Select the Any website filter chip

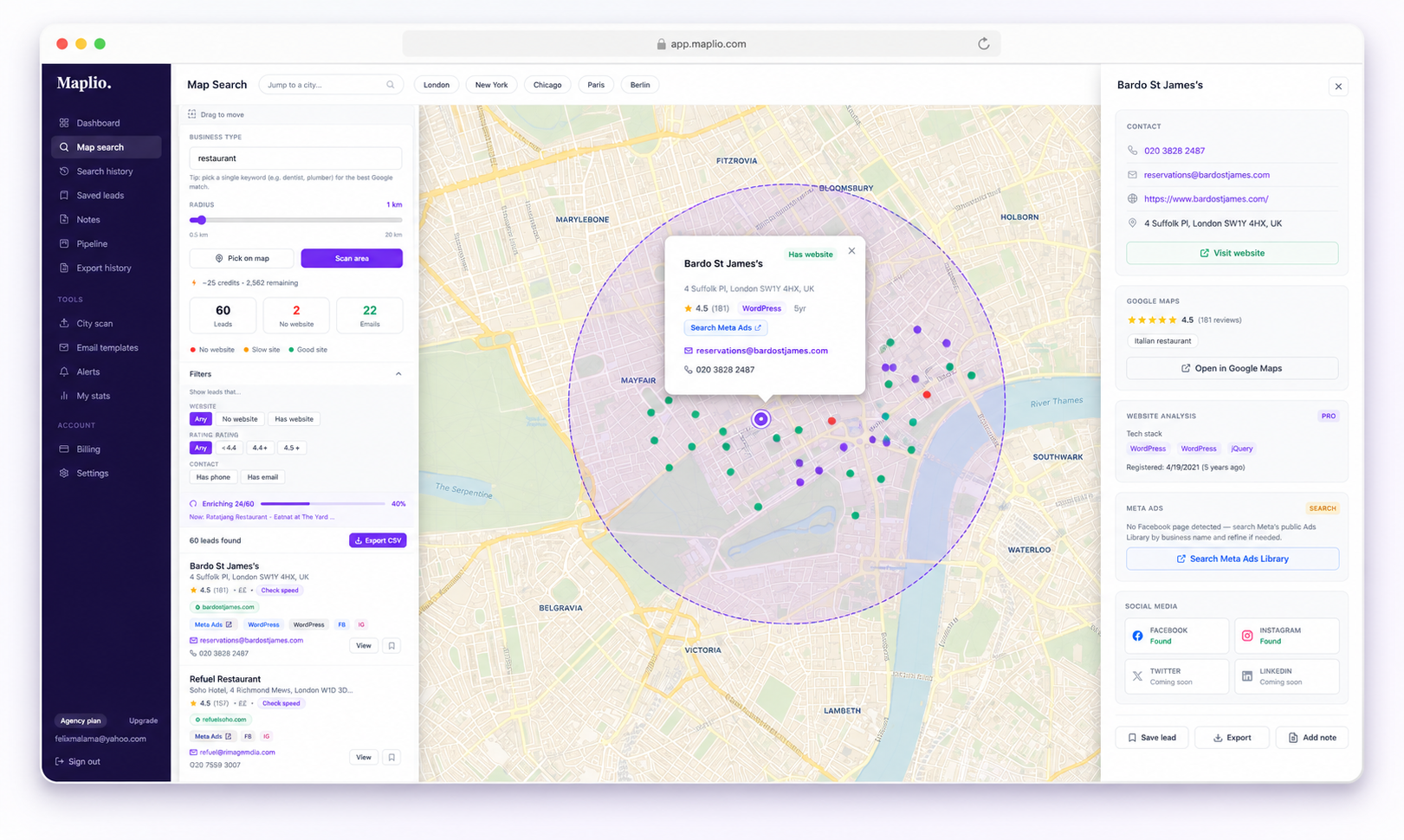coord(201,419)
